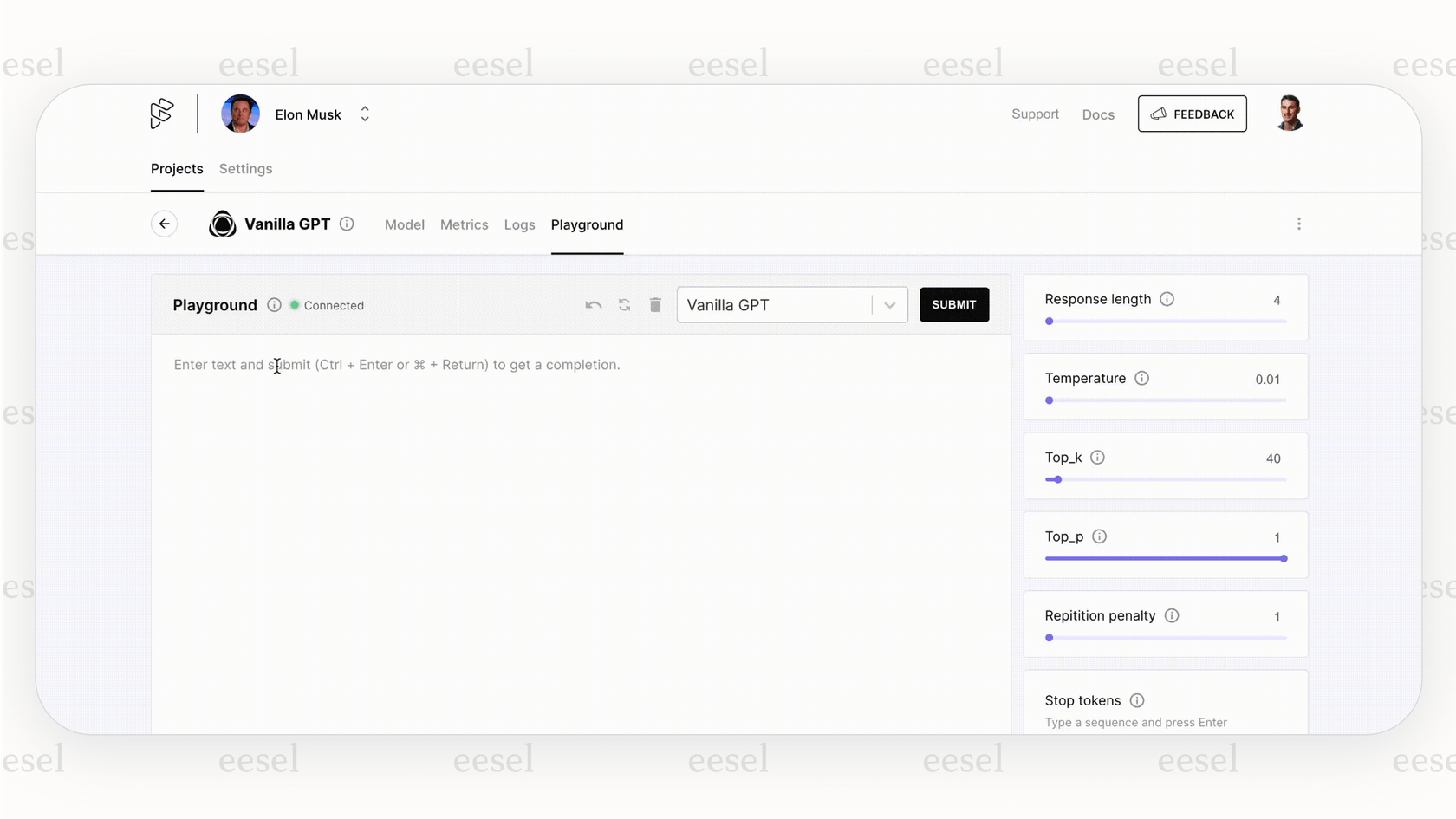Viewport: 1456px width, 819px height.
Task: Open the Logs tab
Action: click(x=519, y=225)
